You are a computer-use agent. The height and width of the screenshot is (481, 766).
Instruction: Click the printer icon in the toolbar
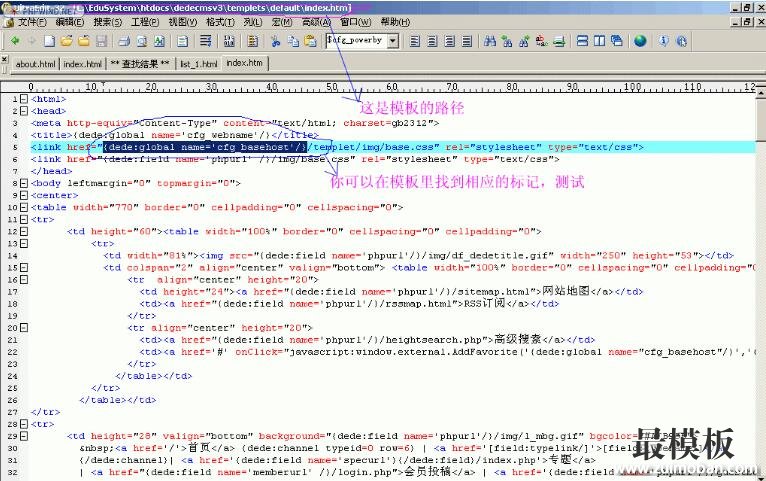pos(124,41)
